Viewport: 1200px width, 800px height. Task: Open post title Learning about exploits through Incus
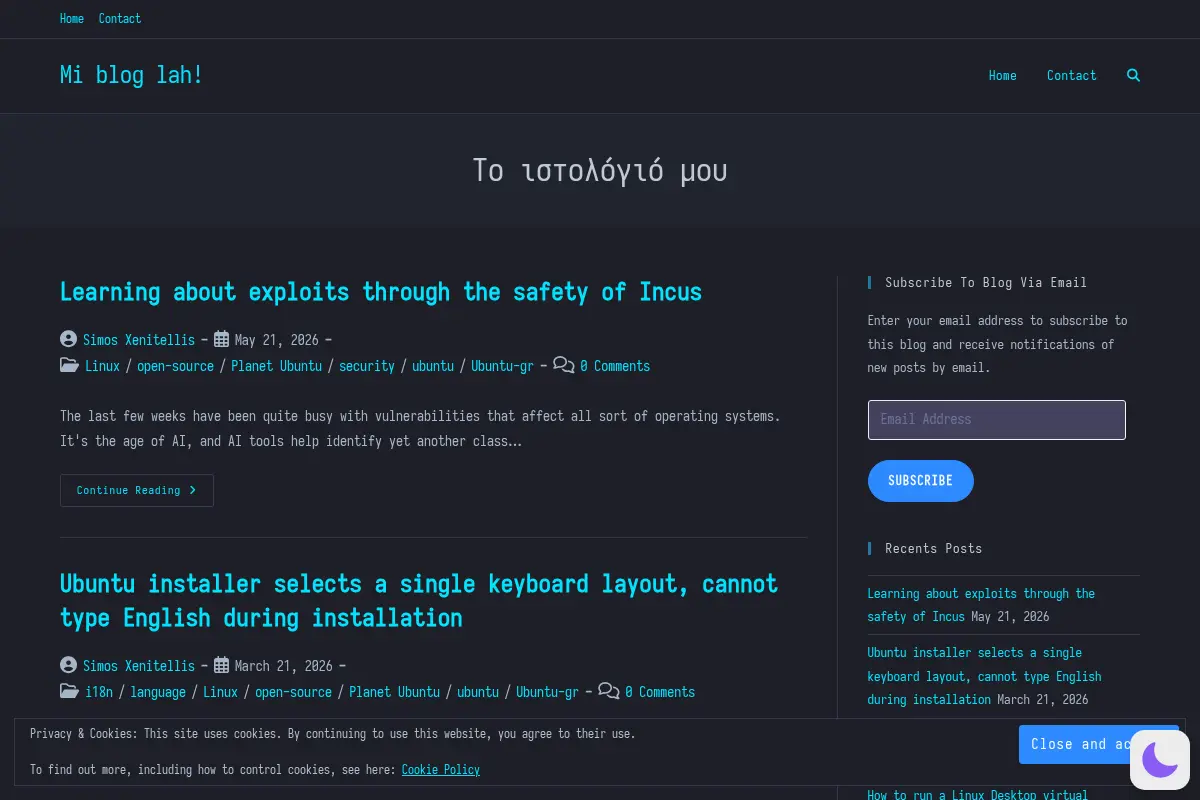click(x=381, y=292)
